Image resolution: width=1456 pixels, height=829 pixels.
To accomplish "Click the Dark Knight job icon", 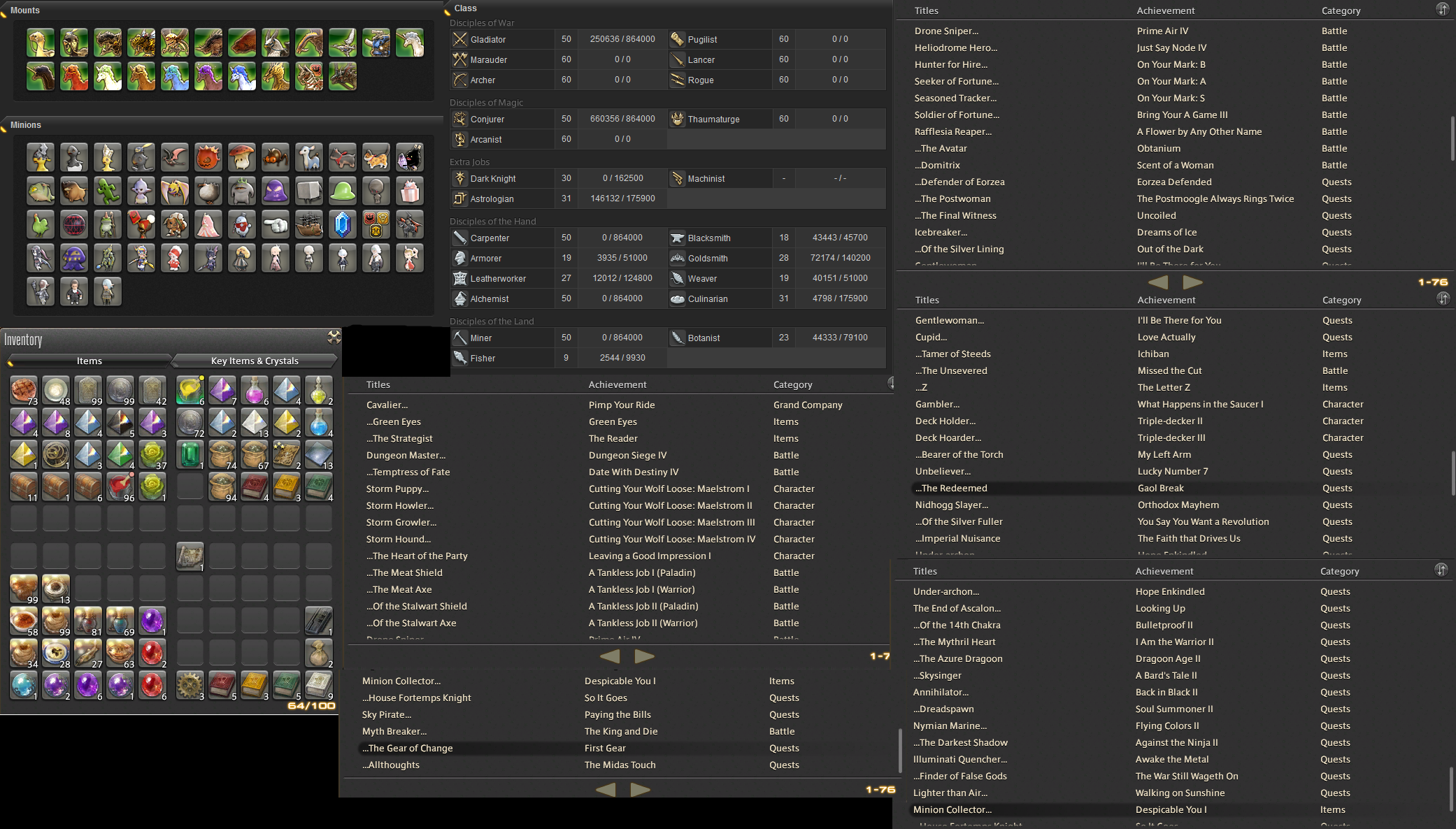I will click(x=459, y=178).
